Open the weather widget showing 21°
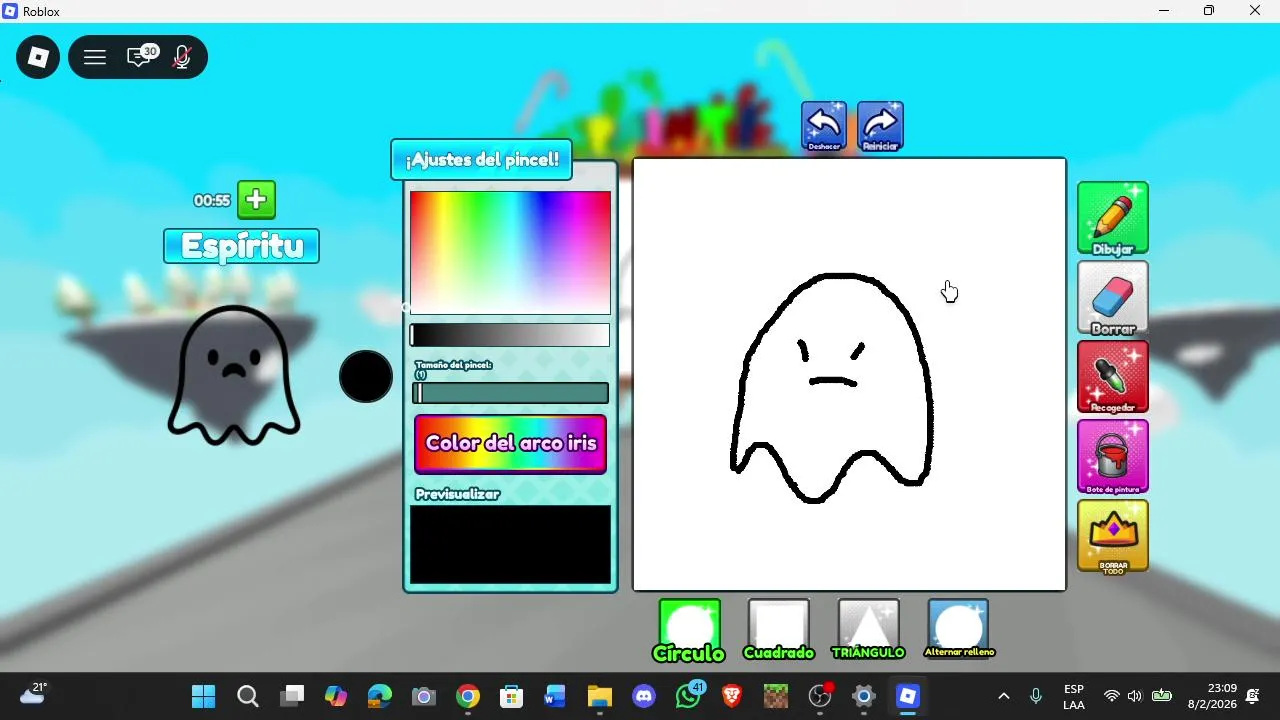 pos(33,694)
